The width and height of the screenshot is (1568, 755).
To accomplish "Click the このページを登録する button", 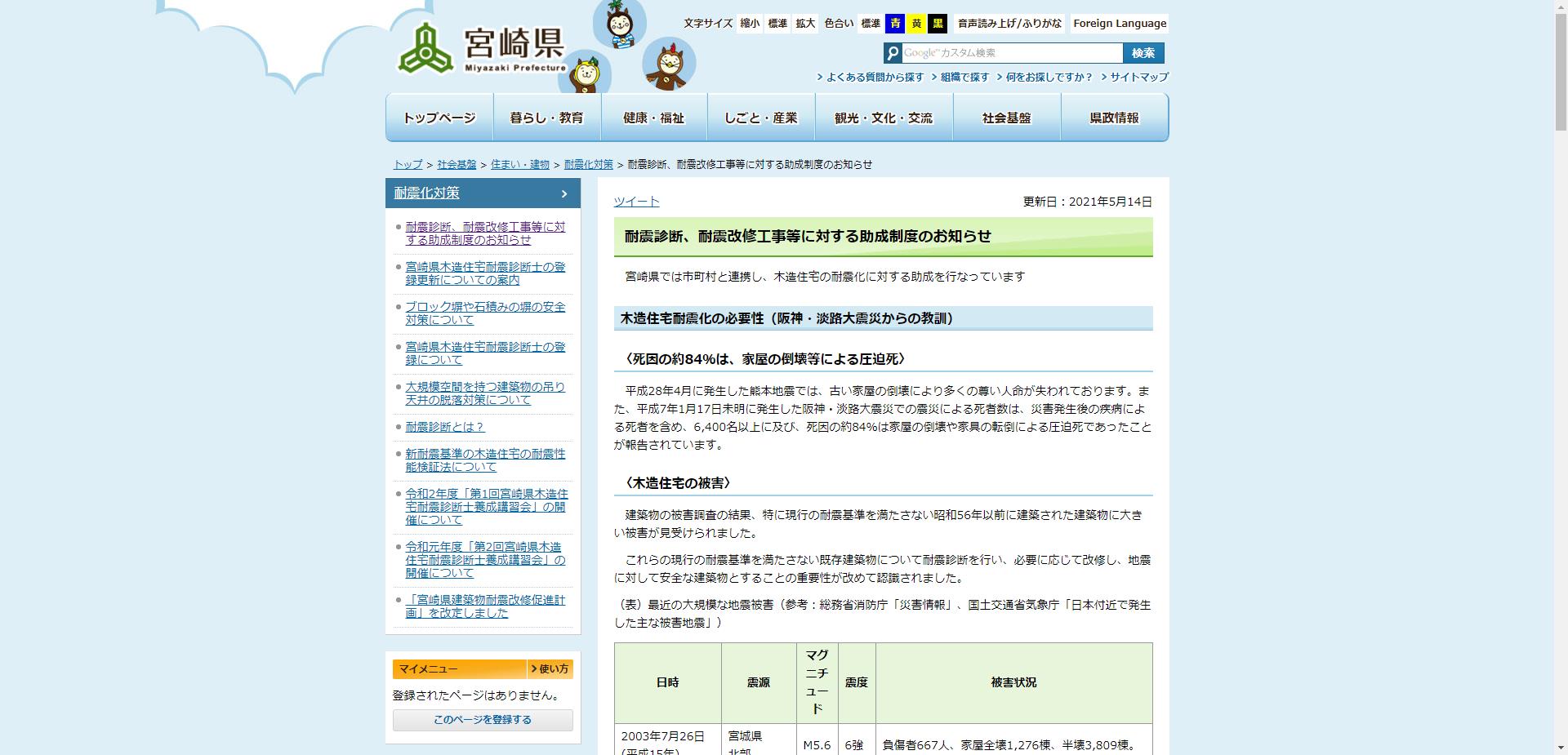I will coord(482,720).
